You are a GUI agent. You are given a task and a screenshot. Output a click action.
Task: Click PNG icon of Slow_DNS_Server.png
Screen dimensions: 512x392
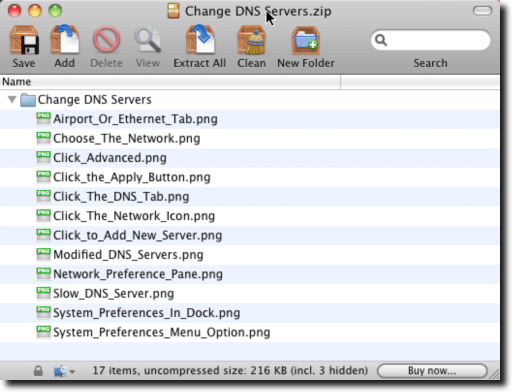(x=43, y=293)
